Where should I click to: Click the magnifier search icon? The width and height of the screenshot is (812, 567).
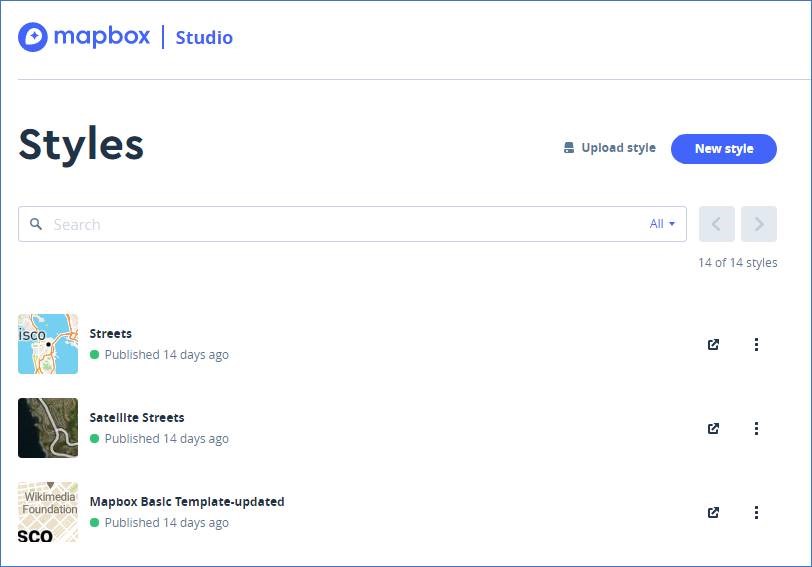pos(36,224)
